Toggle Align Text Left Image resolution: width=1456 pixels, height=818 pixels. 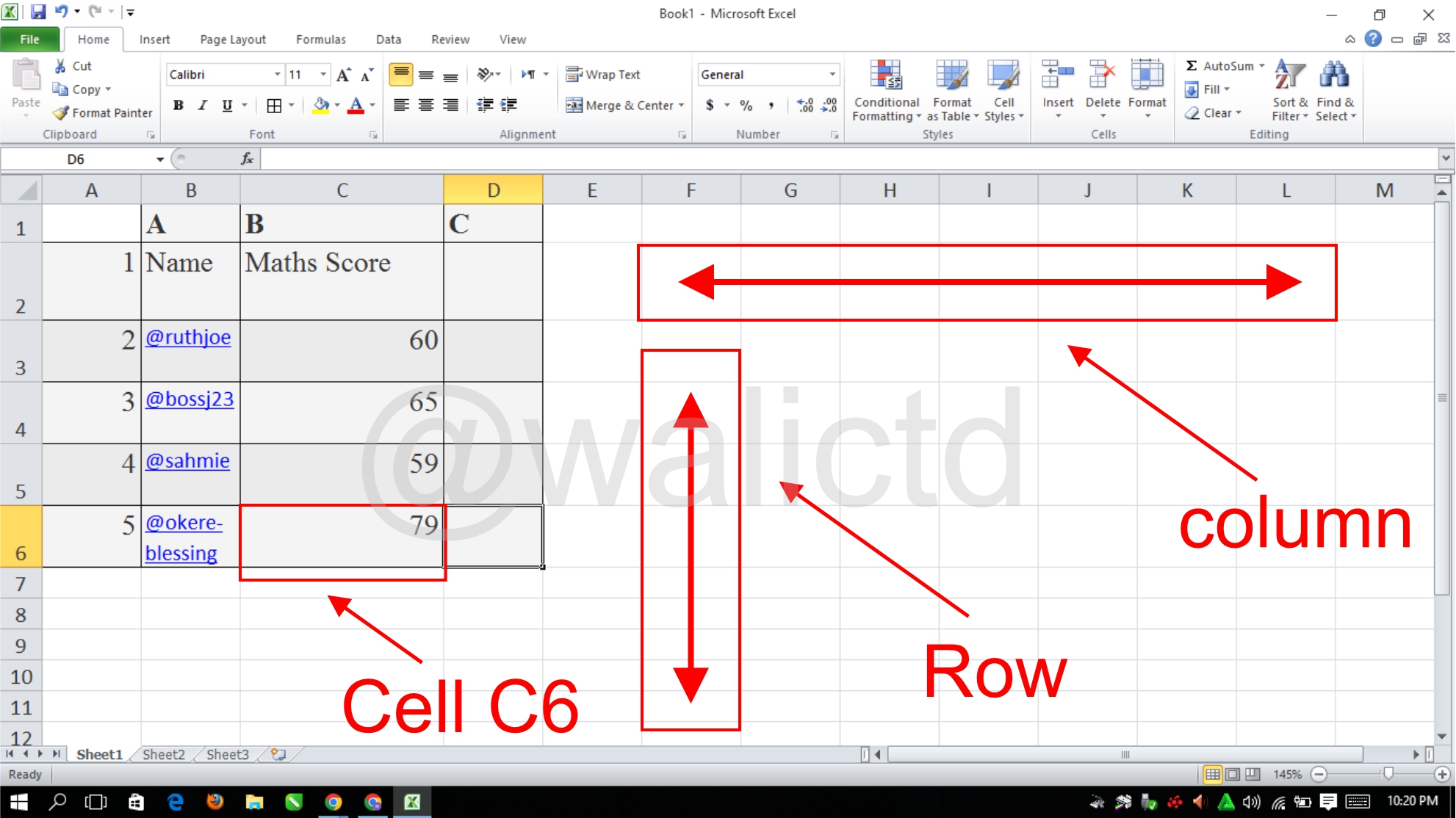tap(401, 106)
